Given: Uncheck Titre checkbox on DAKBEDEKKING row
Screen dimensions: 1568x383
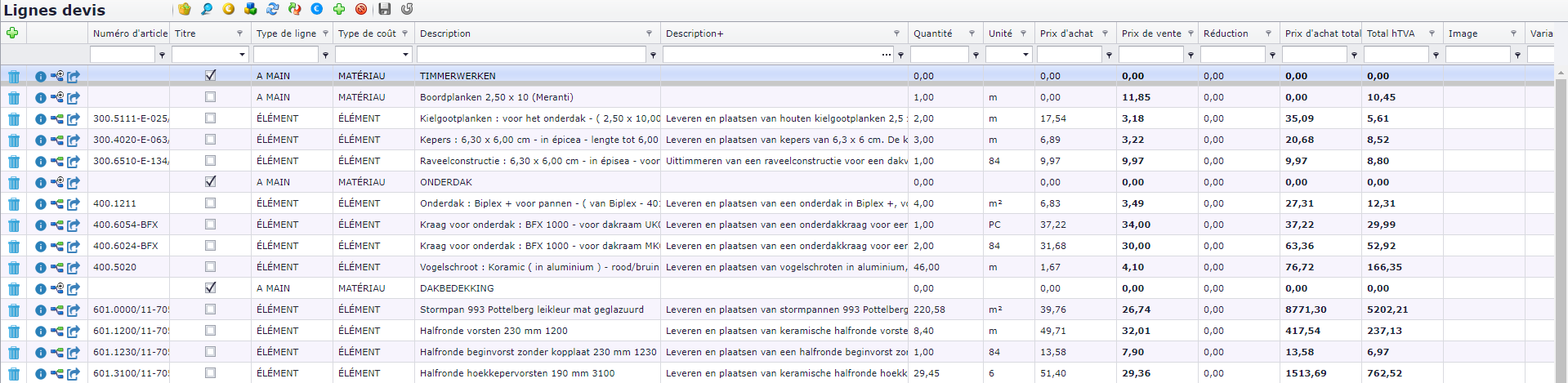Looking at the screenshot, I should pyautogui.click(x=210, y=287).
